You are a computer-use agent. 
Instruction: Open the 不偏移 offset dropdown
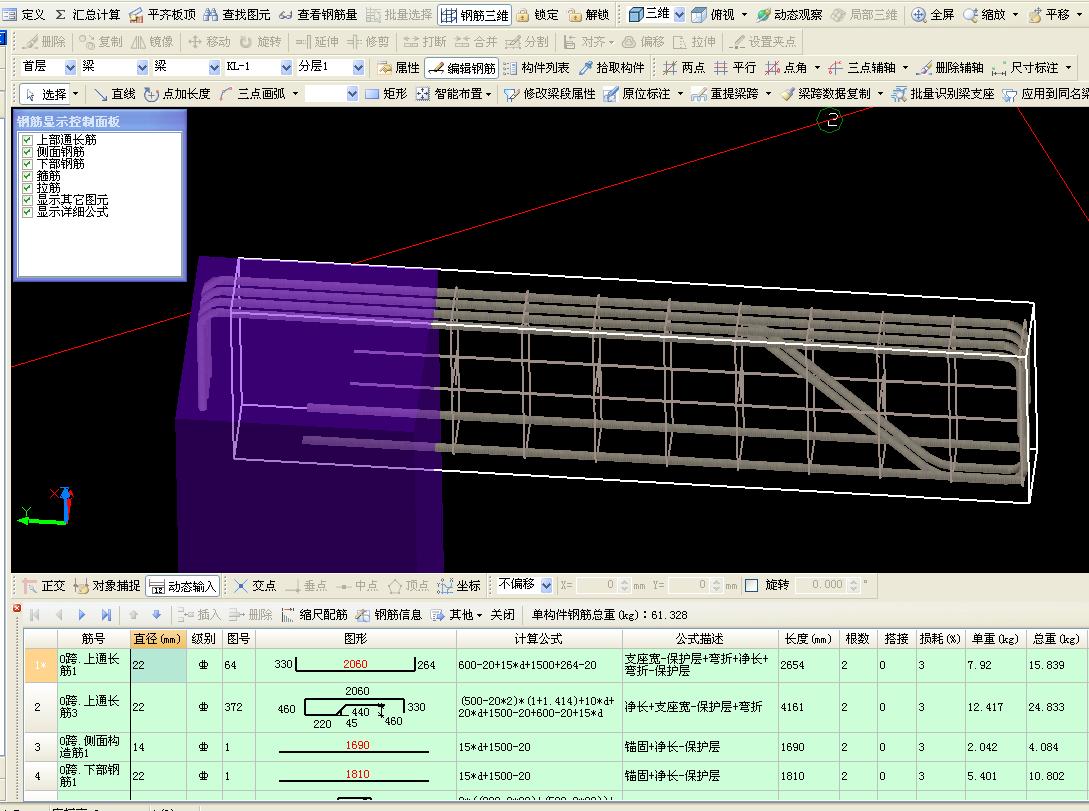tap(547, 585)
